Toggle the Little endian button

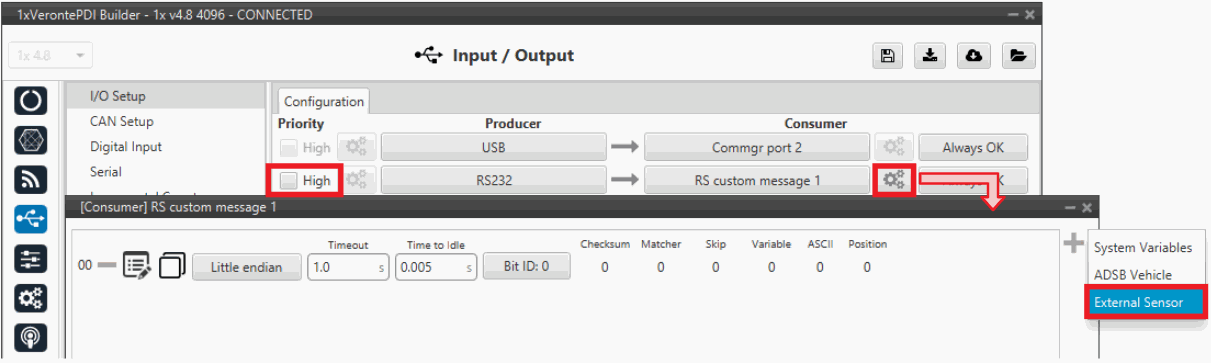(246, 267)
